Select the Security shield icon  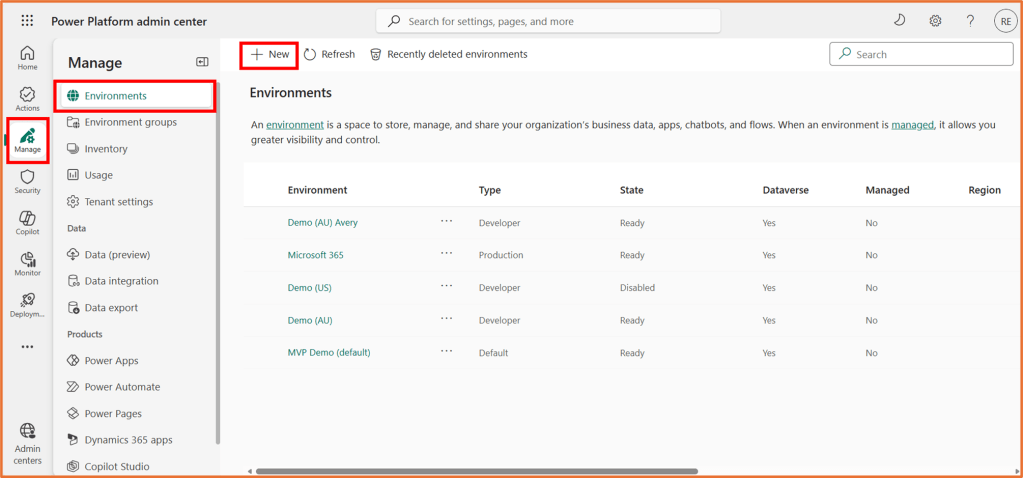click(27, 181)
